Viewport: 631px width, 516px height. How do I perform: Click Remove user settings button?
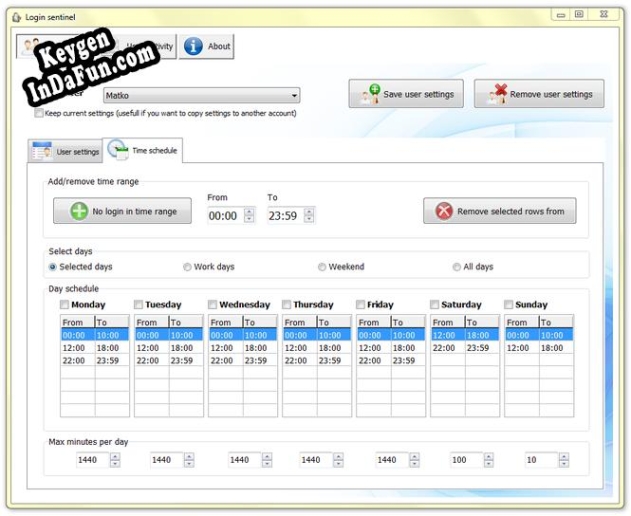pos(539,94)
